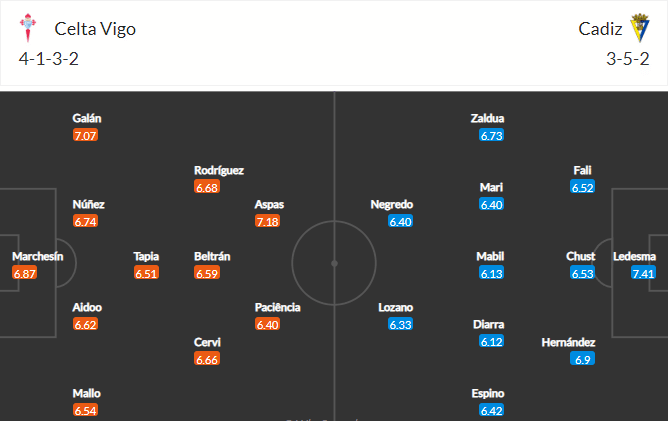
Task: Open player Negredo on the pitch
Action: [392, 205]
